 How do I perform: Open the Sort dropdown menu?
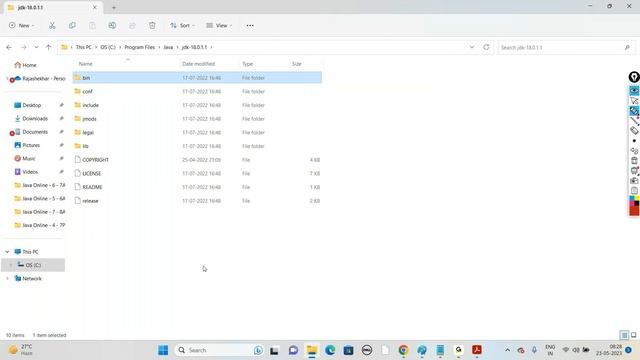pos(182,25)
